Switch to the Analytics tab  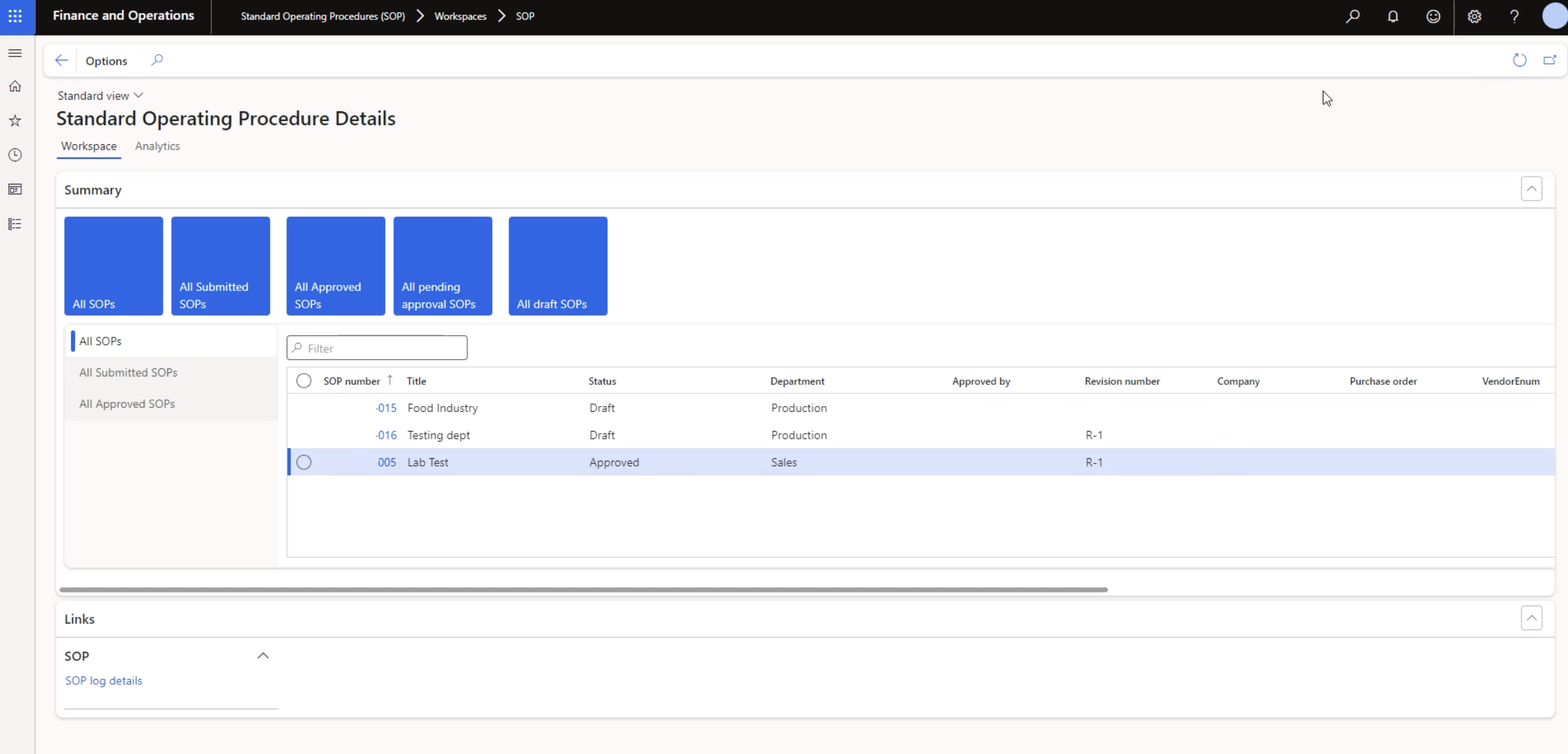click(158, 146)
